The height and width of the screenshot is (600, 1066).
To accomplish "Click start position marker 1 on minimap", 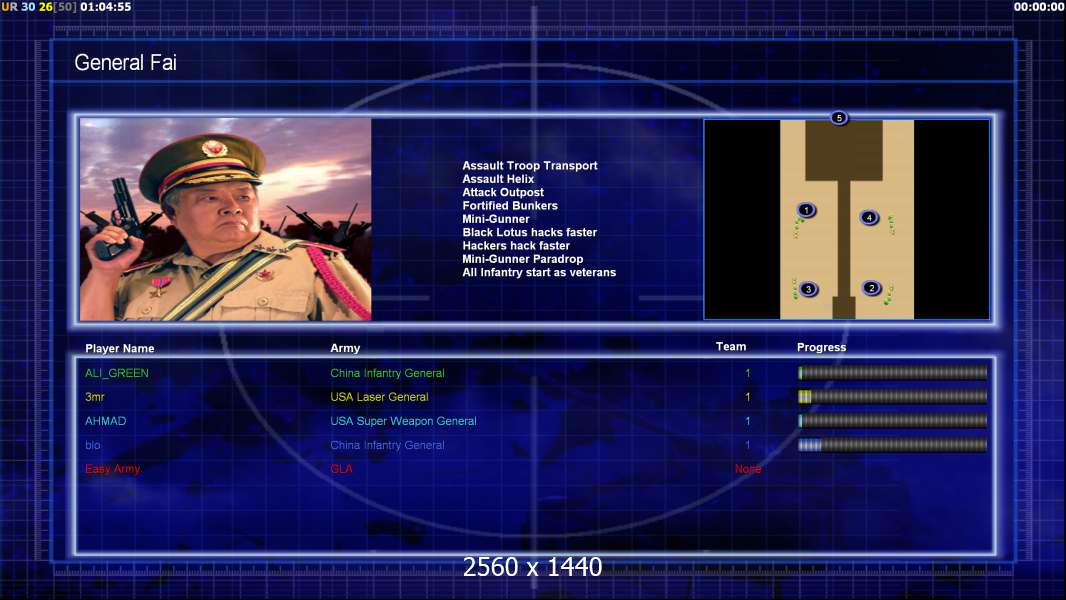I will (806, 210).
